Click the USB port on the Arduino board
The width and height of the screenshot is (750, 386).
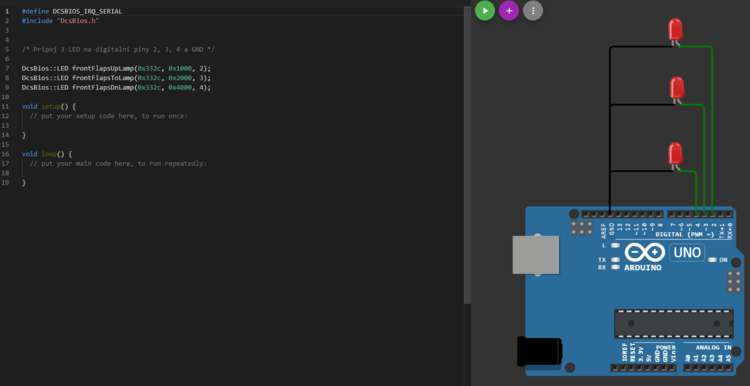535,255
